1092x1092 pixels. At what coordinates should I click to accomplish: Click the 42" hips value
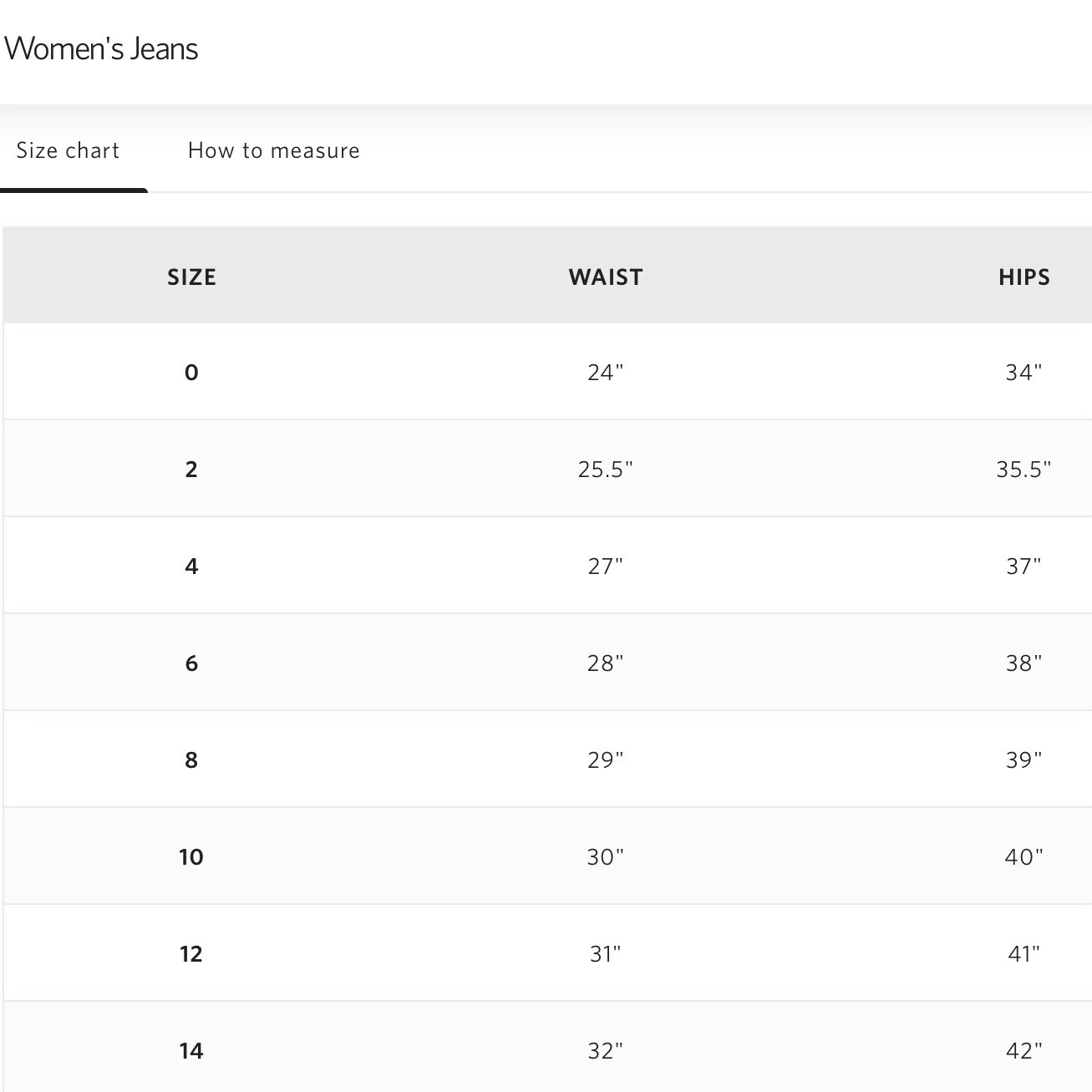tap(1023, 1051)
